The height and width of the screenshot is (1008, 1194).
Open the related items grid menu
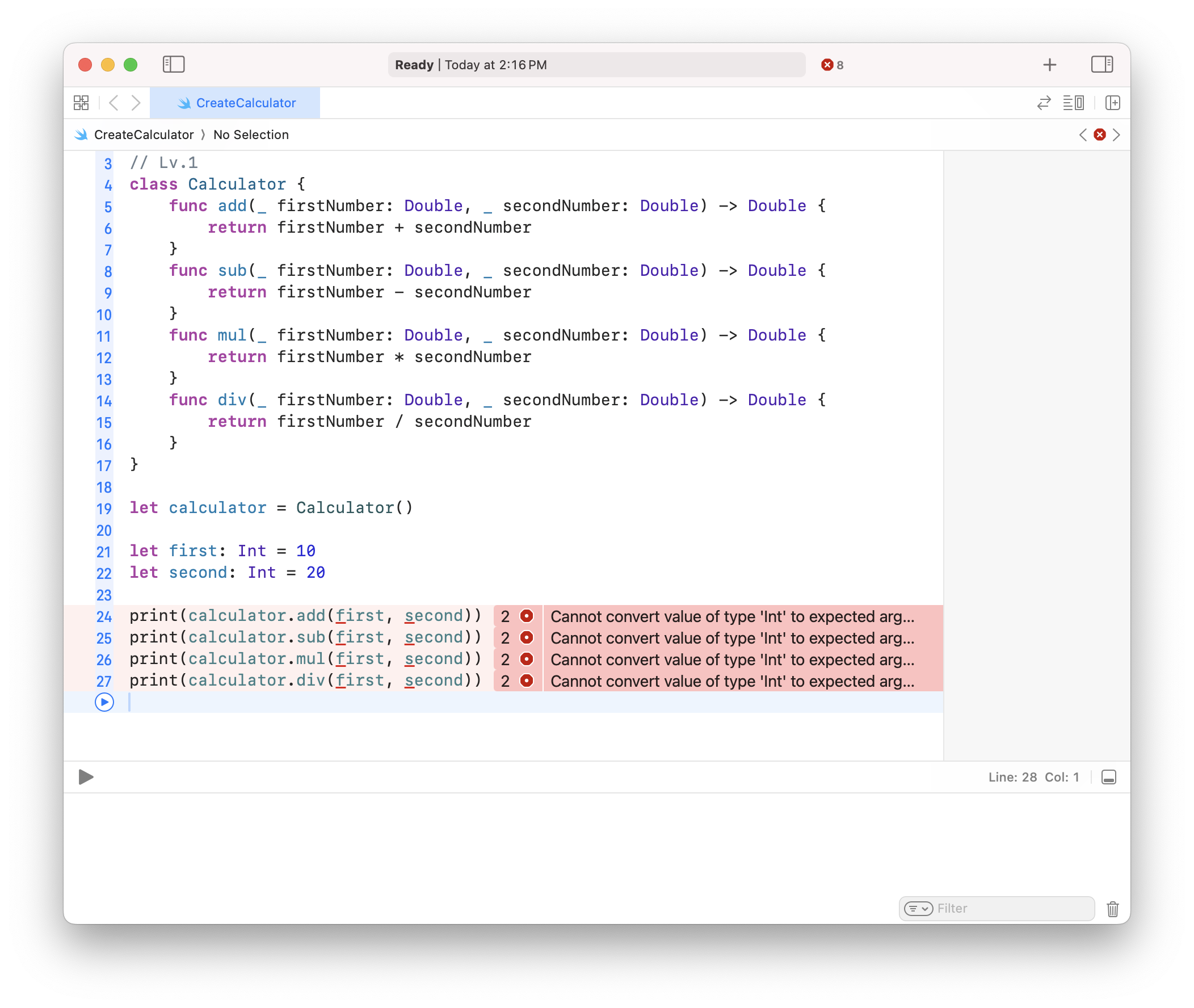[81, 103]
